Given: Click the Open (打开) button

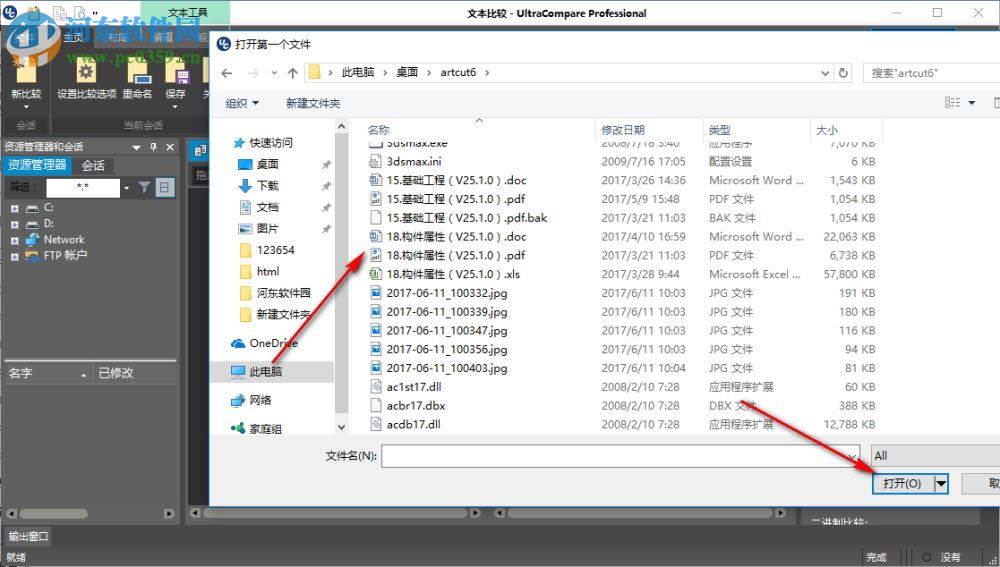Looking at the screenshot, I should (x=902, y=483).
